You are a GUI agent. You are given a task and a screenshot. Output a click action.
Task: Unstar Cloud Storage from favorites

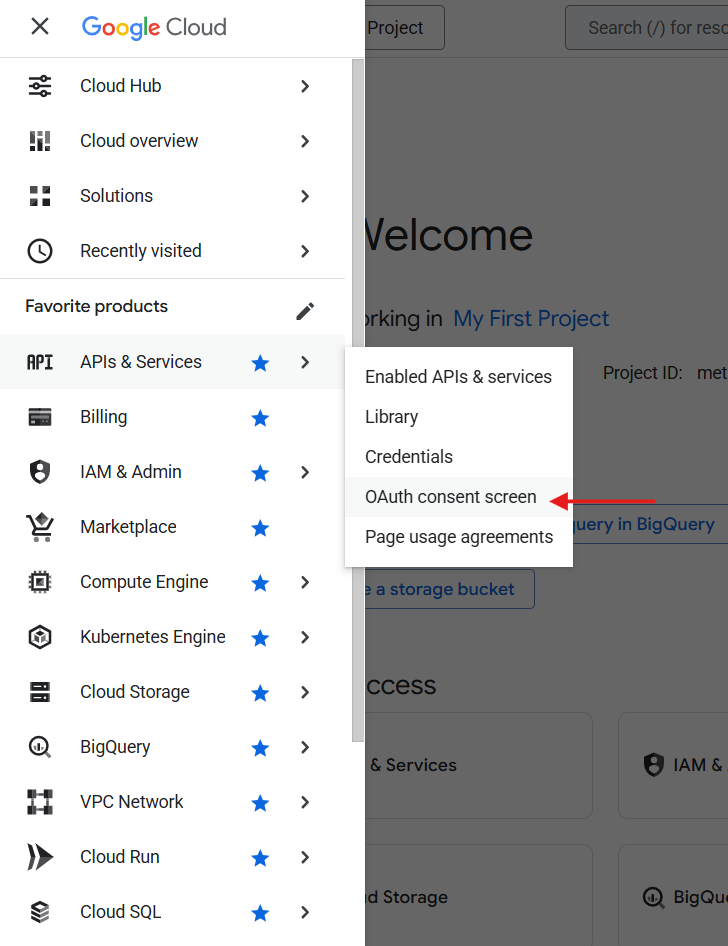260,691
